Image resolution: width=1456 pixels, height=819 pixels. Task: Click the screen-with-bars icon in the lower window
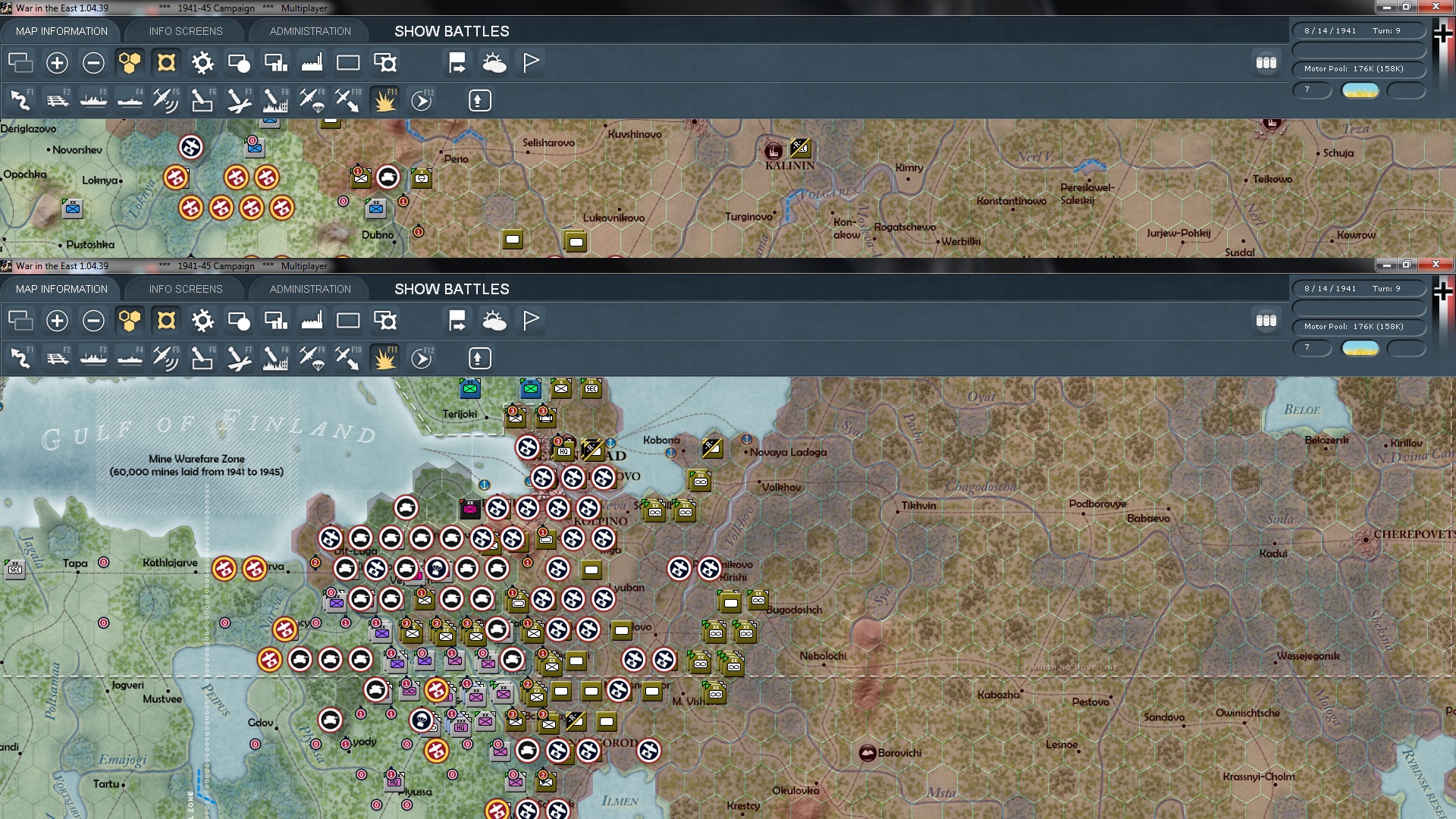coord(275,321)
